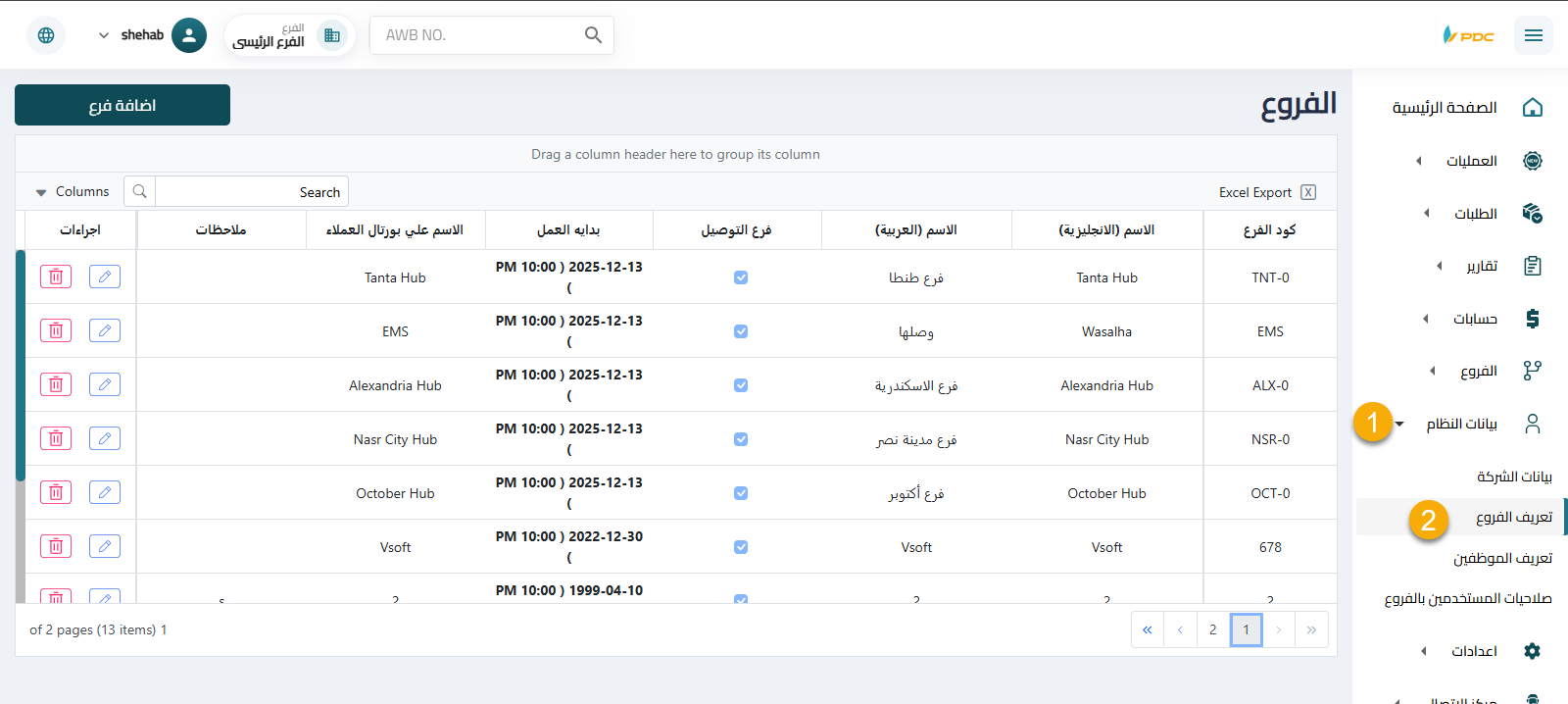Expand the الطلبات sidebar menu
Screen dimensions: 1568x704
[x=1427, y=213]
